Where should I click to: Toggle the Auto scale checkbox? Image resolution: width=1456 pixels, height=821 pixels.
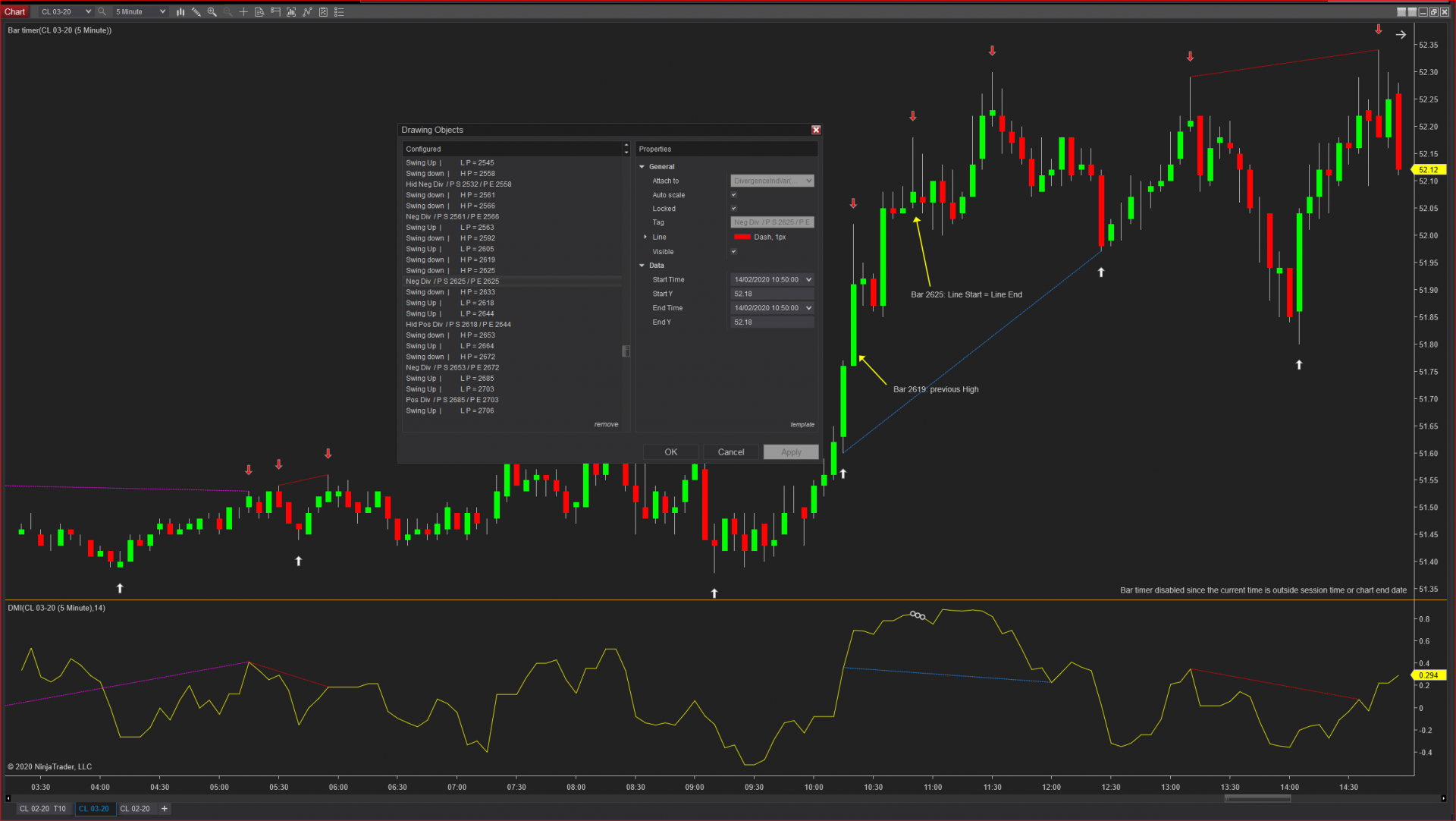[x=733, y=195]
